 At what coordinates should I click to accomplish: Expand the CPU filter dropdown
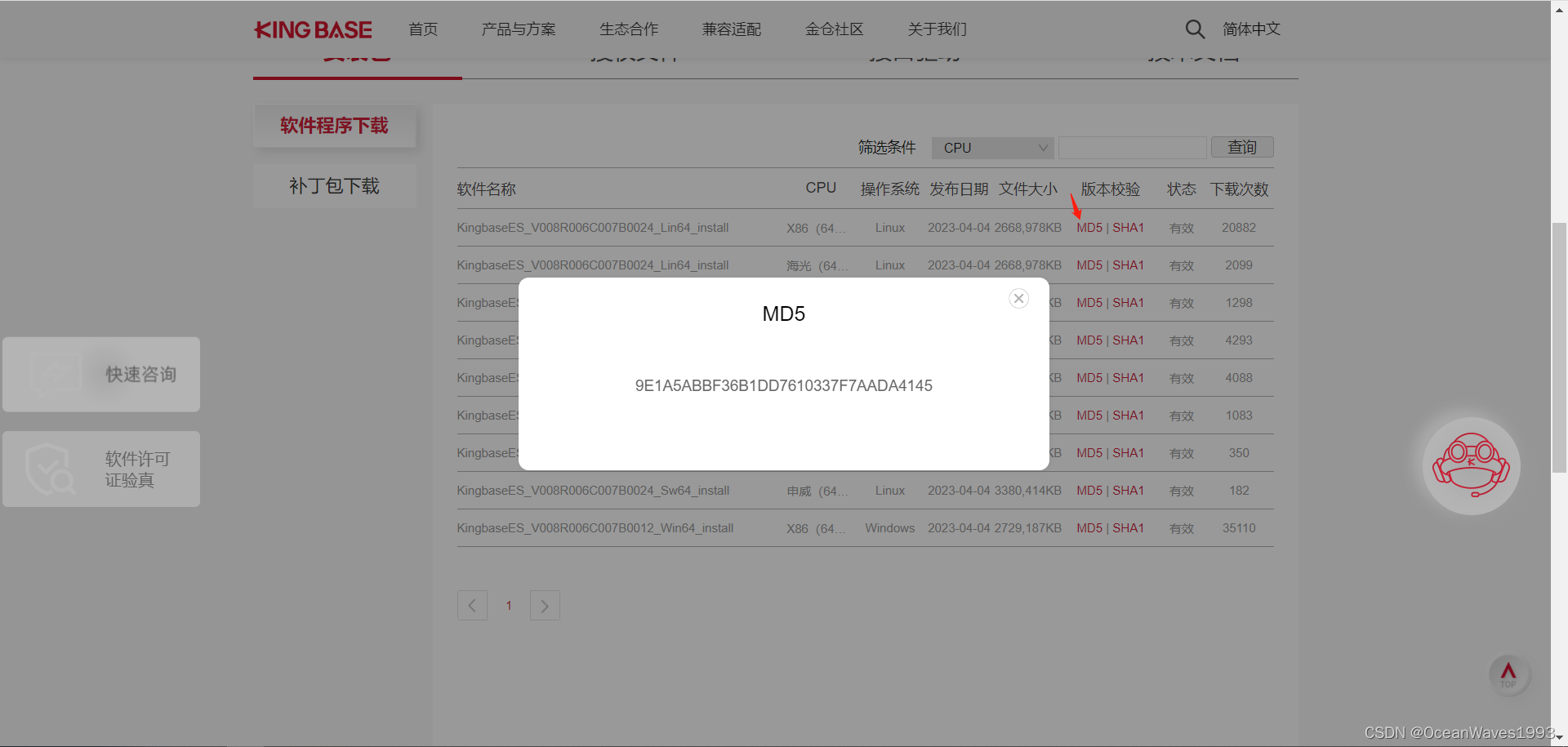[993, 148]
